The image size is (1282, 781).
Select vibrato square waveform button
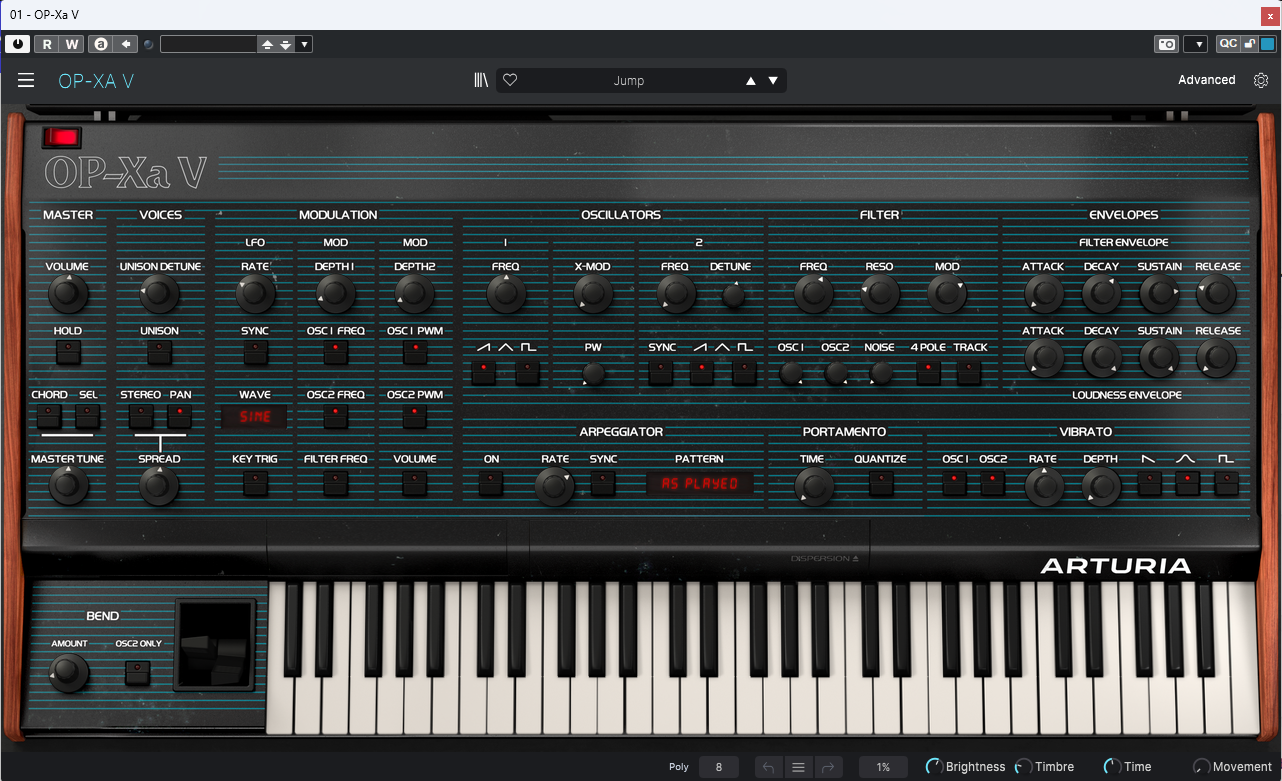1226,485
